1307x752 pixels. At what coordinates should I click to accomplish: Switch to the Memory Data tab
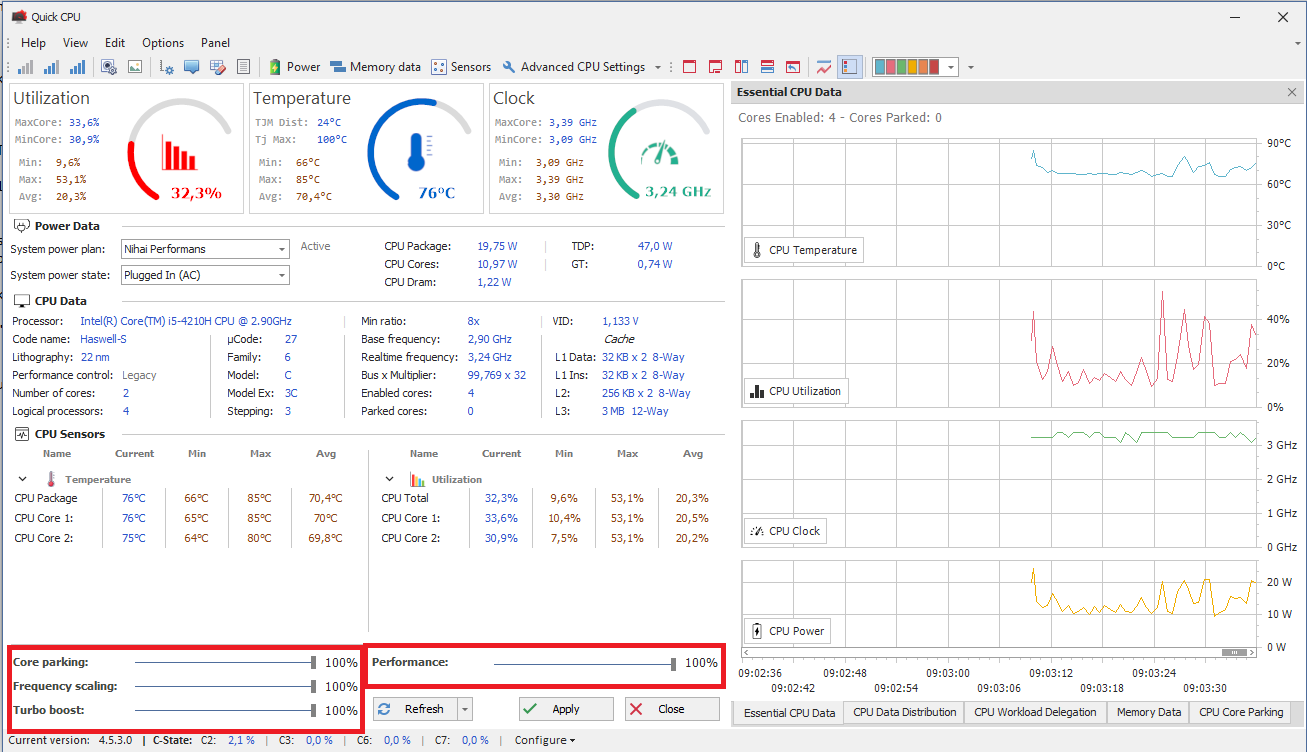coord(1148,712)
